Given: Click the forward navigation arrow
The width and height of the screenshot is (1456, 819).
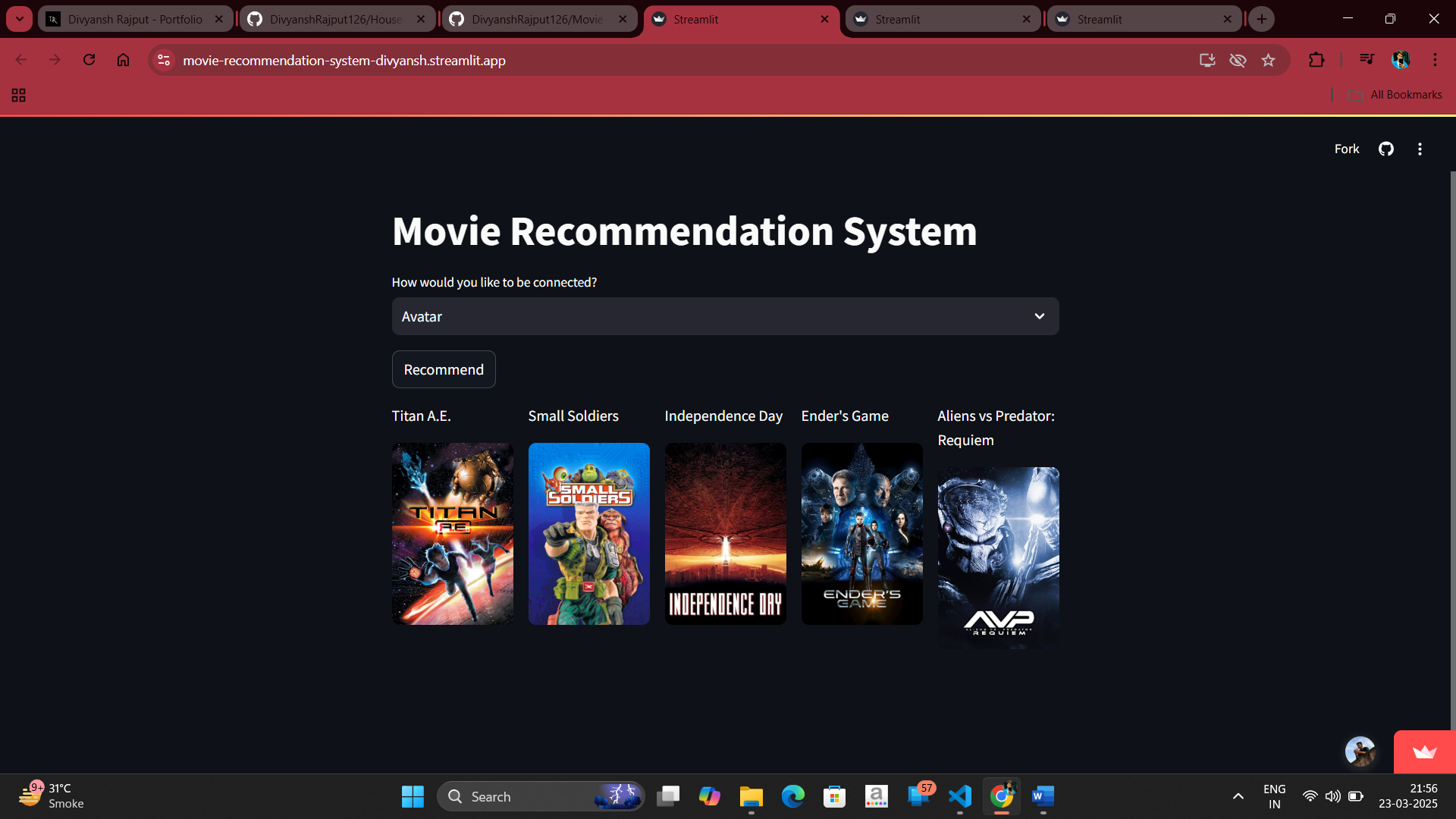Looking at the screenshot, I should (x=55, y=60).
